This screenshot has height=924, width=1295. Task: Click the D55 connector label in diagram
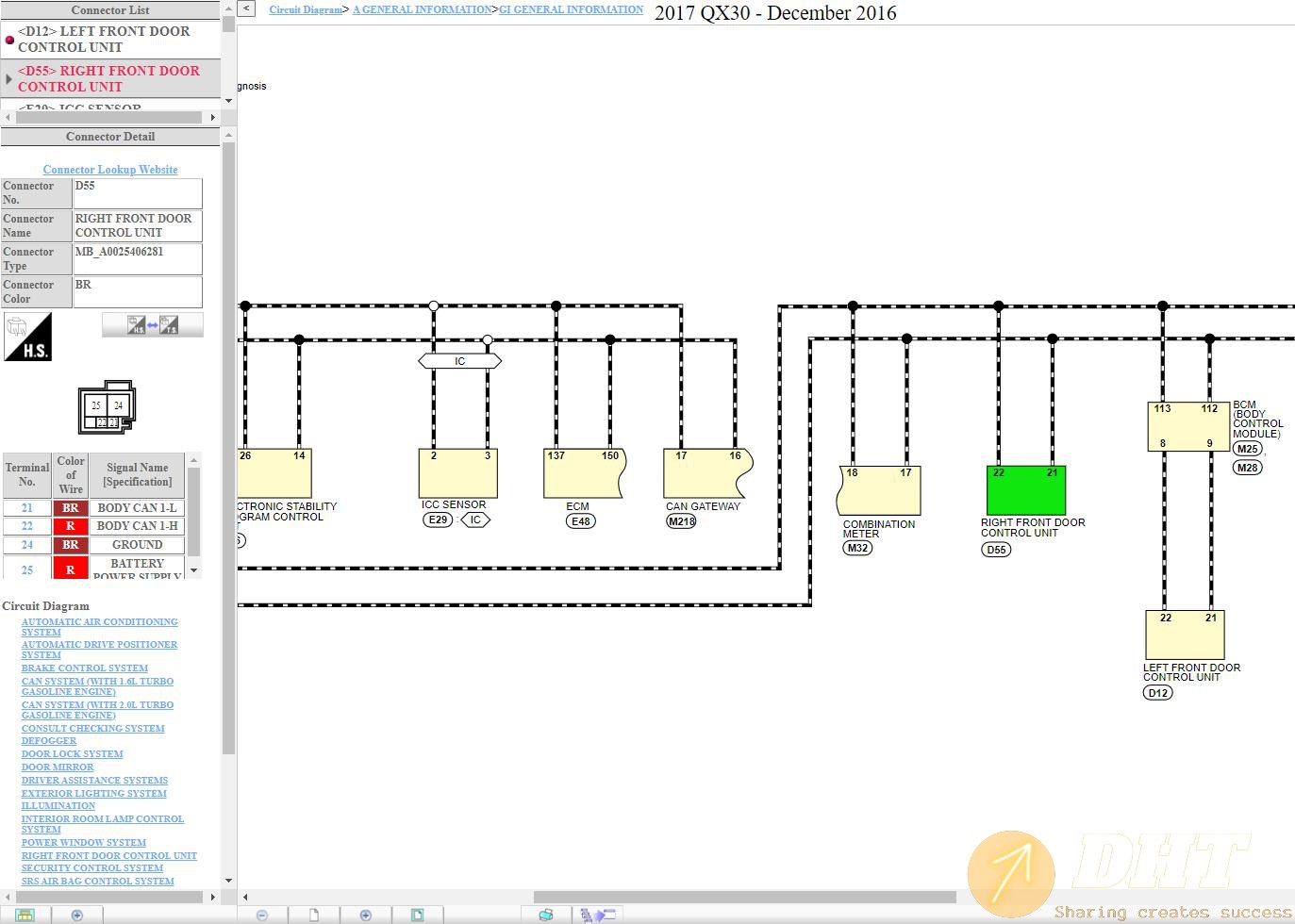(x=996, y=550)
